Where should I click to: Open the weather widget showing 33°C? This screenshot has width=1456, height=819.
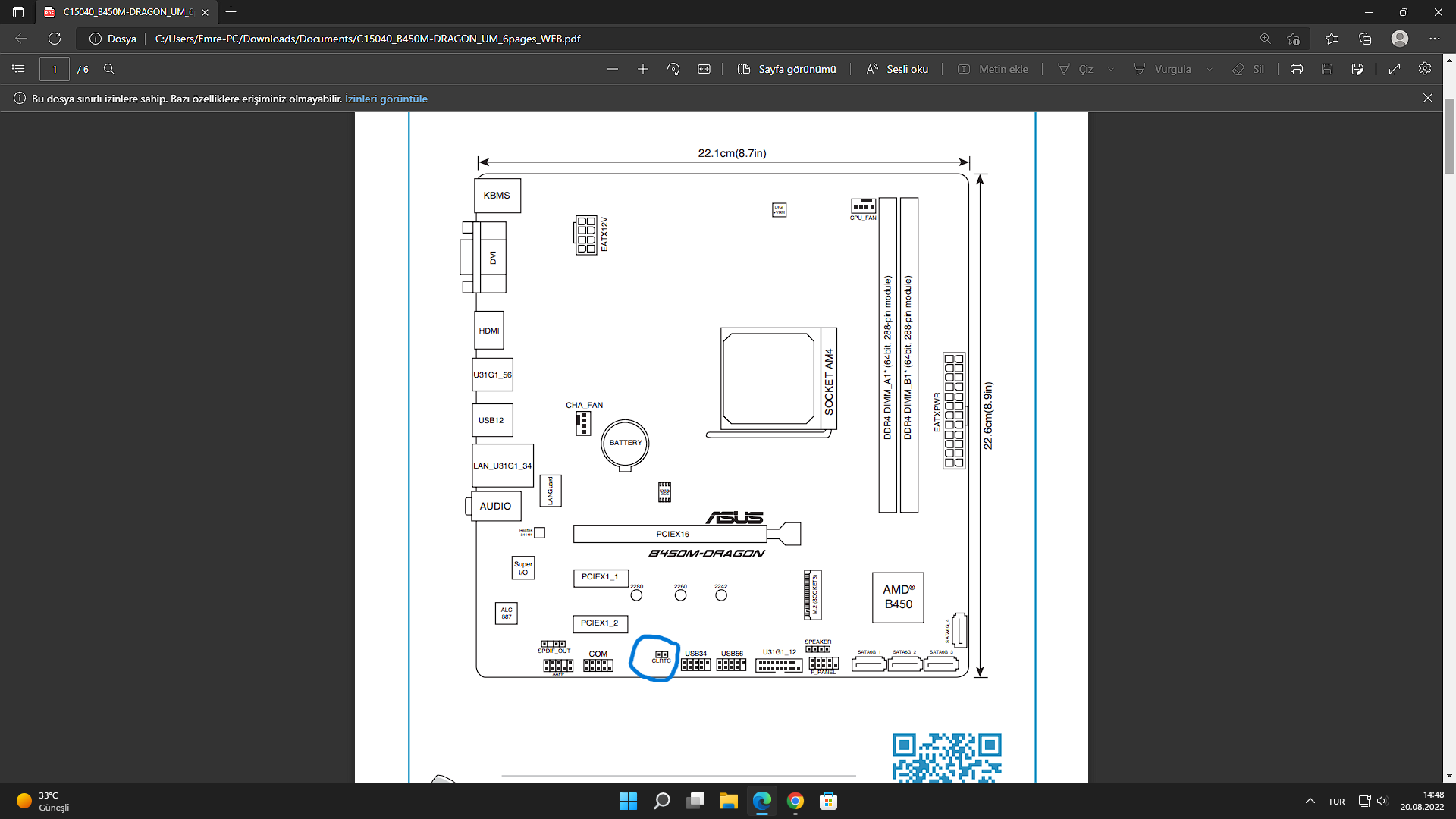click(44, 801)
